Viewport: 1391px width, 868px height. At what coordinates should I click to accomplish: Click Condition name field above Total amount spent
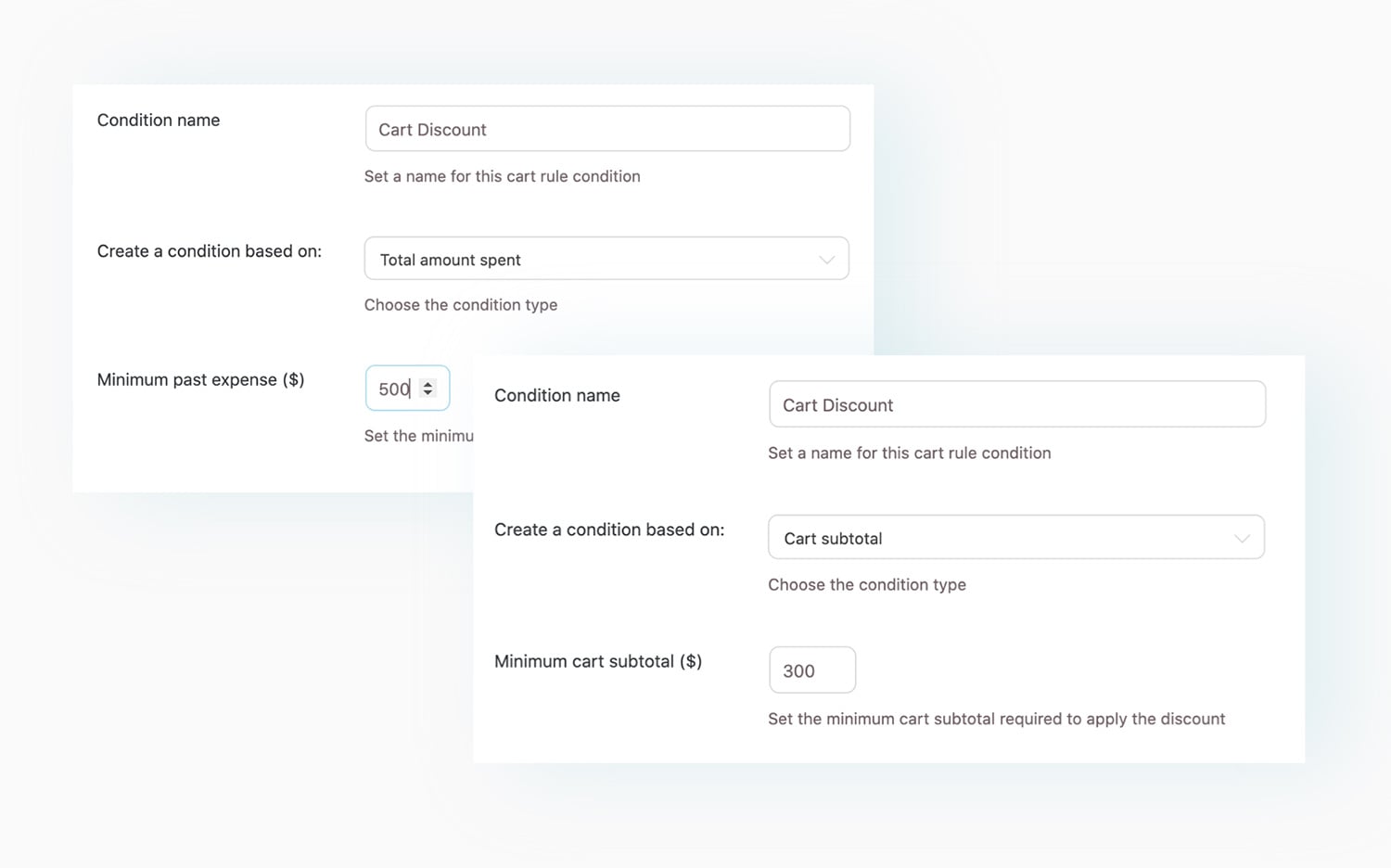click(607, 129)
